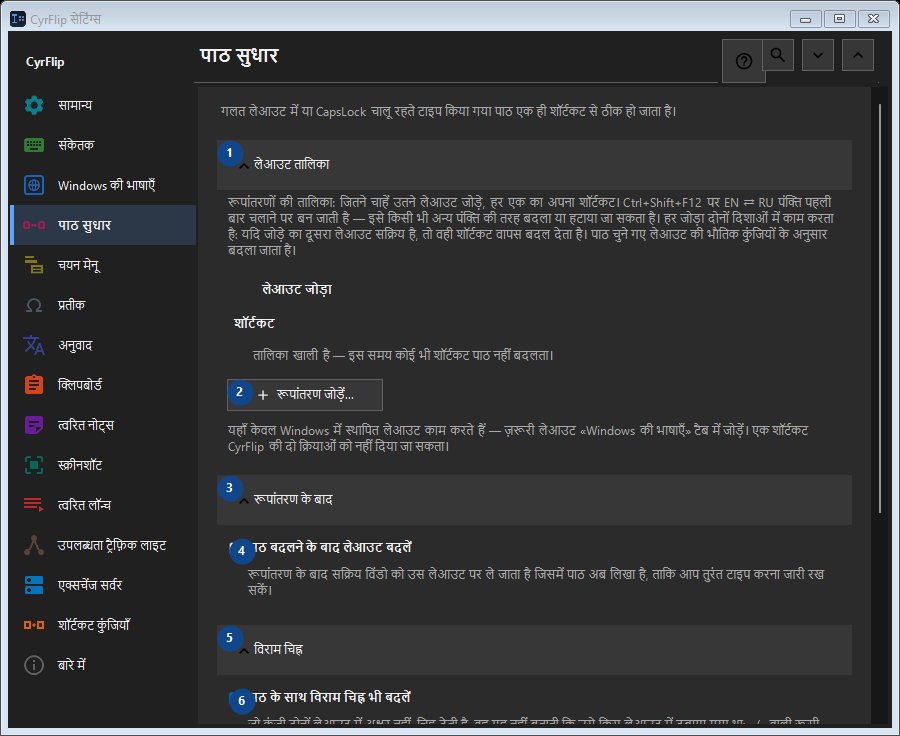900x736 pixels.
Task: Click the 'तालिका खाली है' empty table message
Action: point(403,355)
